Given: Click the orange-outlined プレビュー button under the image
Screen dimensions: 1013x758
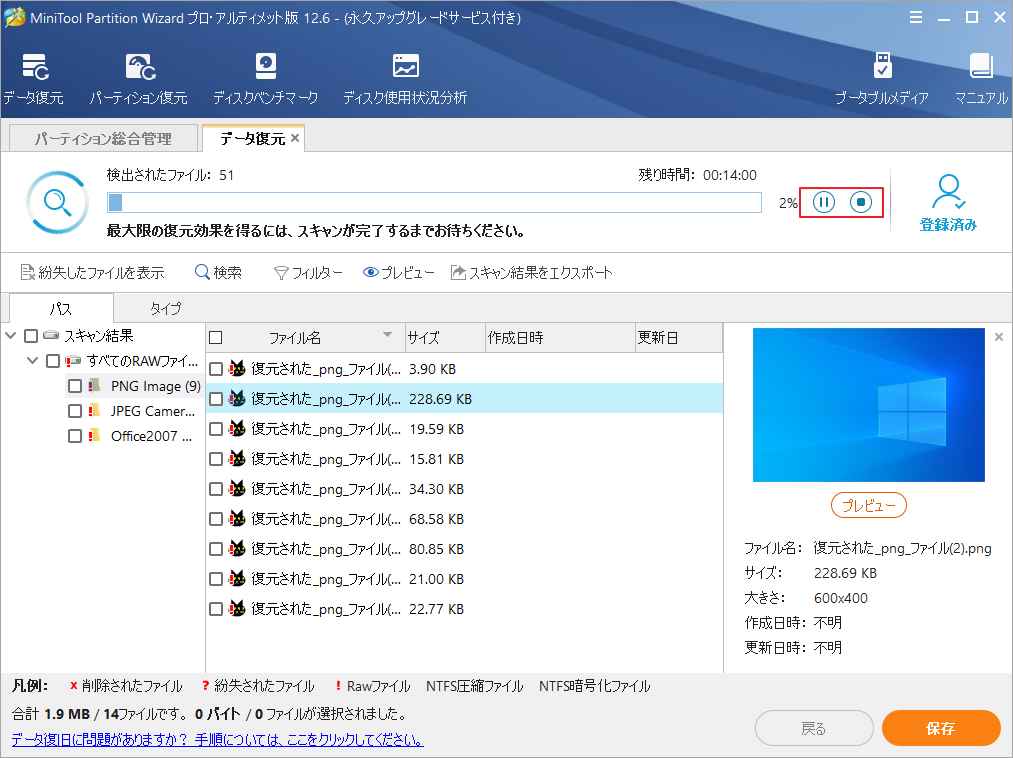Looking at the screenshot, I should point(869,505).
